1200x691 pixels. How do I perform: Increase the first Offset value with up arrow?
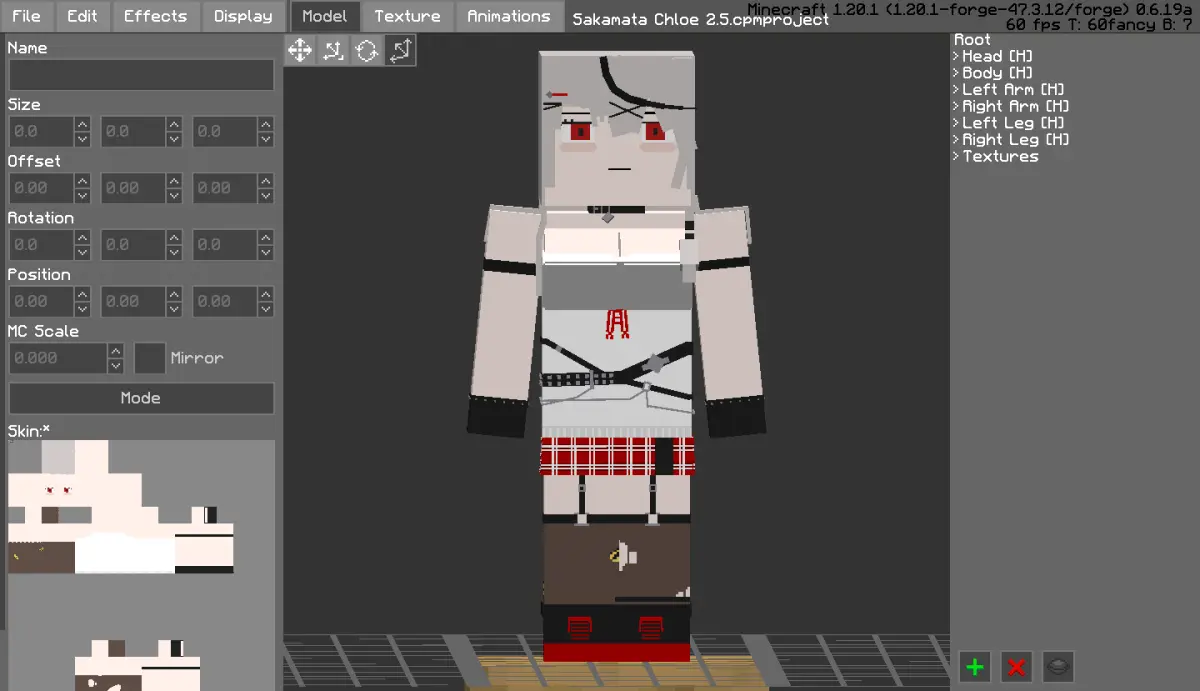pyautogui.click(x=83, y=181)
